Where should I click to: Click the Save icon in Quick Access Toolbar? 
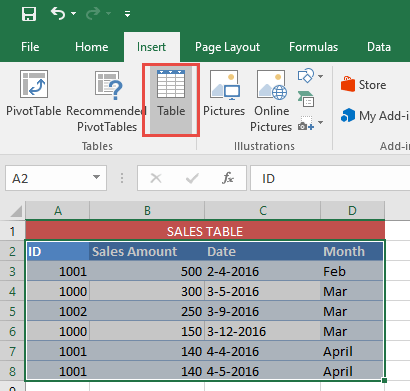(29, 14)
